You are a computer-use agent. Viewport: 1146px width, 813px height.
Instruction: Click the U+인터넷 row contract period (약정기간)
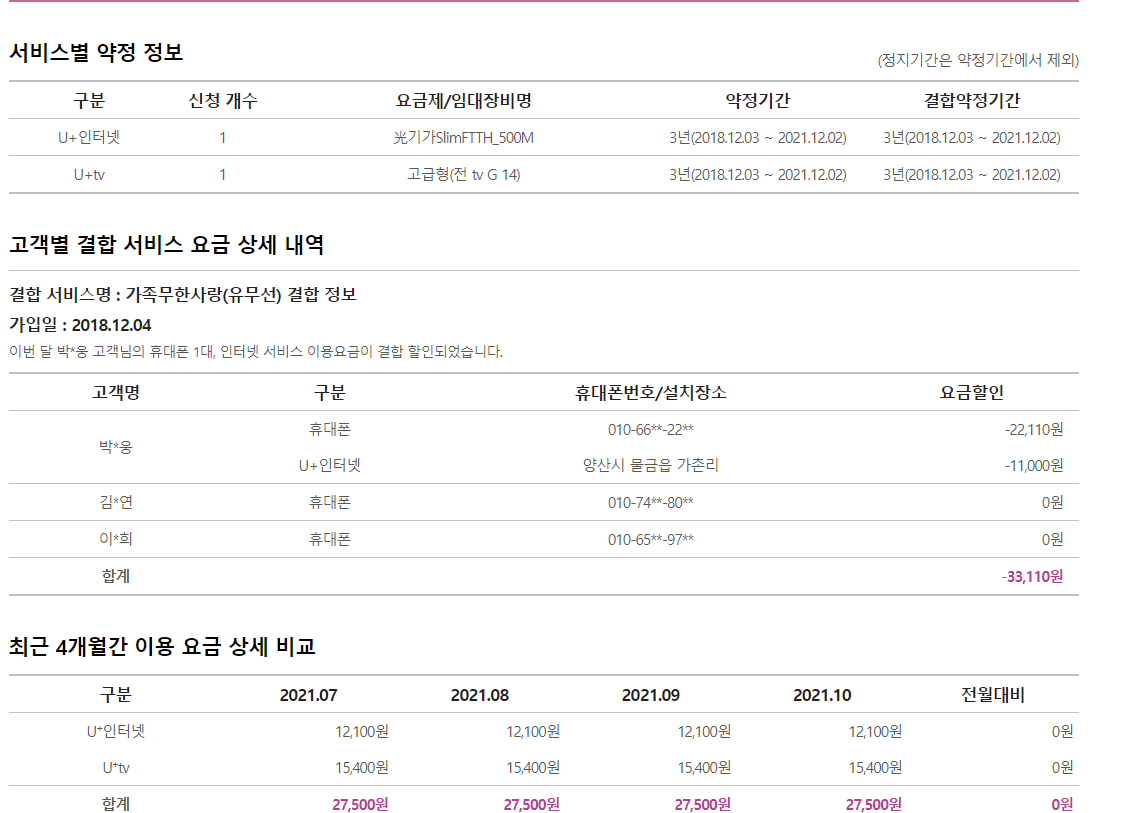click(x=757, y=137)
